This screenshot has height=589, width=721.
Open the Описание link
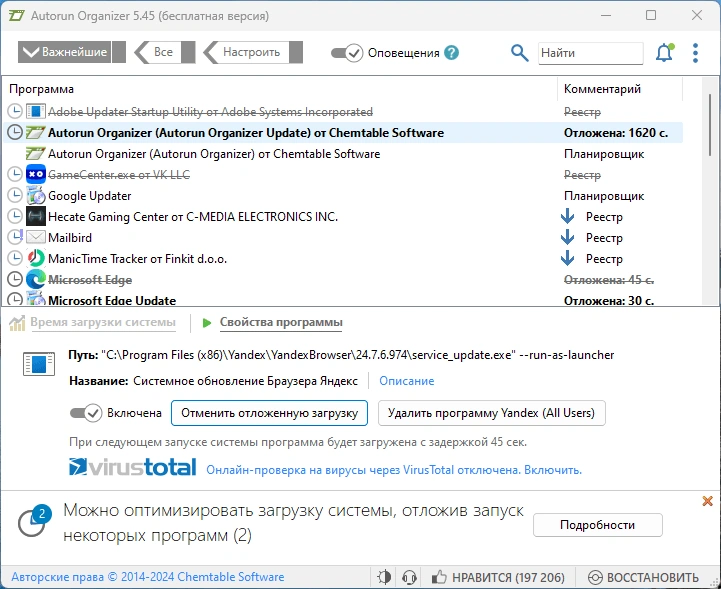click(406, 381)
